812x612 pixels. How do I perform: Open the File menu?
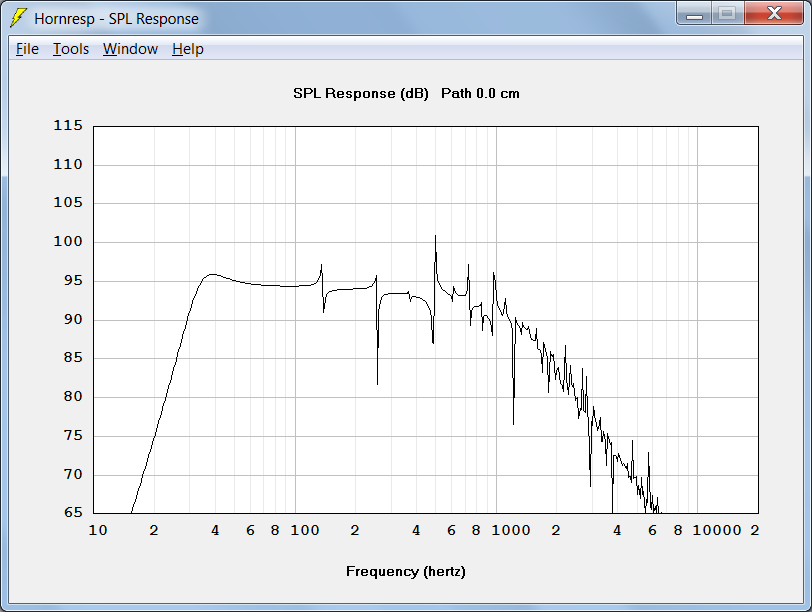click(27, 49)
